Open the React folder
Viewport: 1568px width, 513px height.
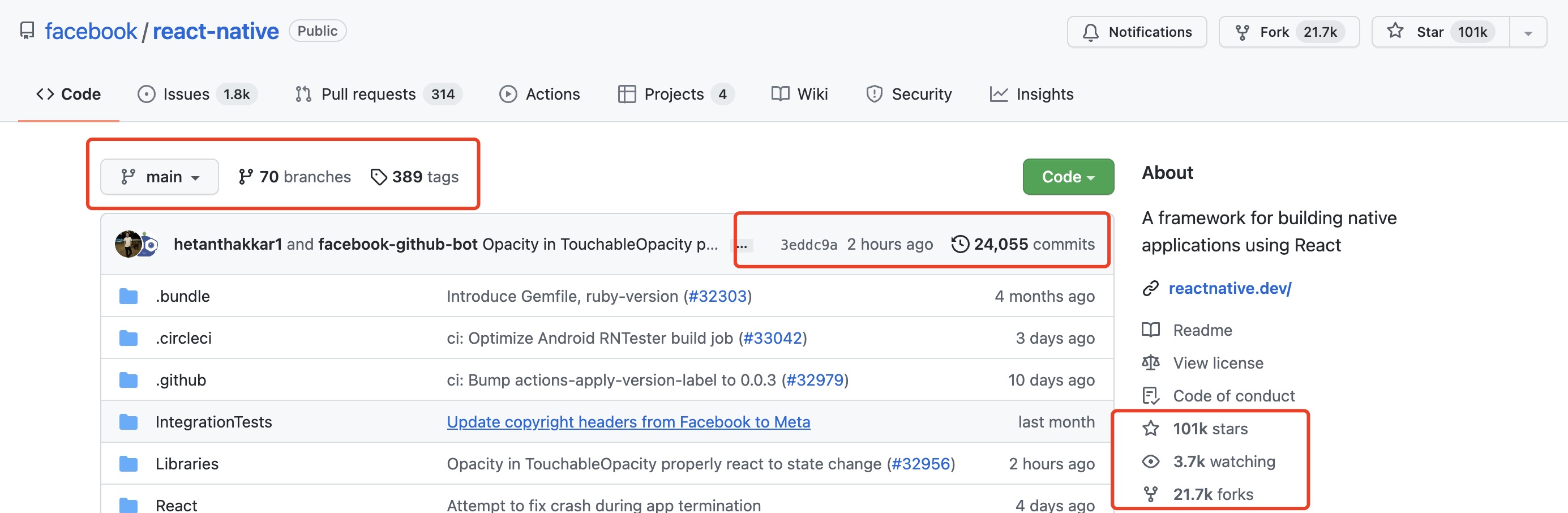point(177,505)
